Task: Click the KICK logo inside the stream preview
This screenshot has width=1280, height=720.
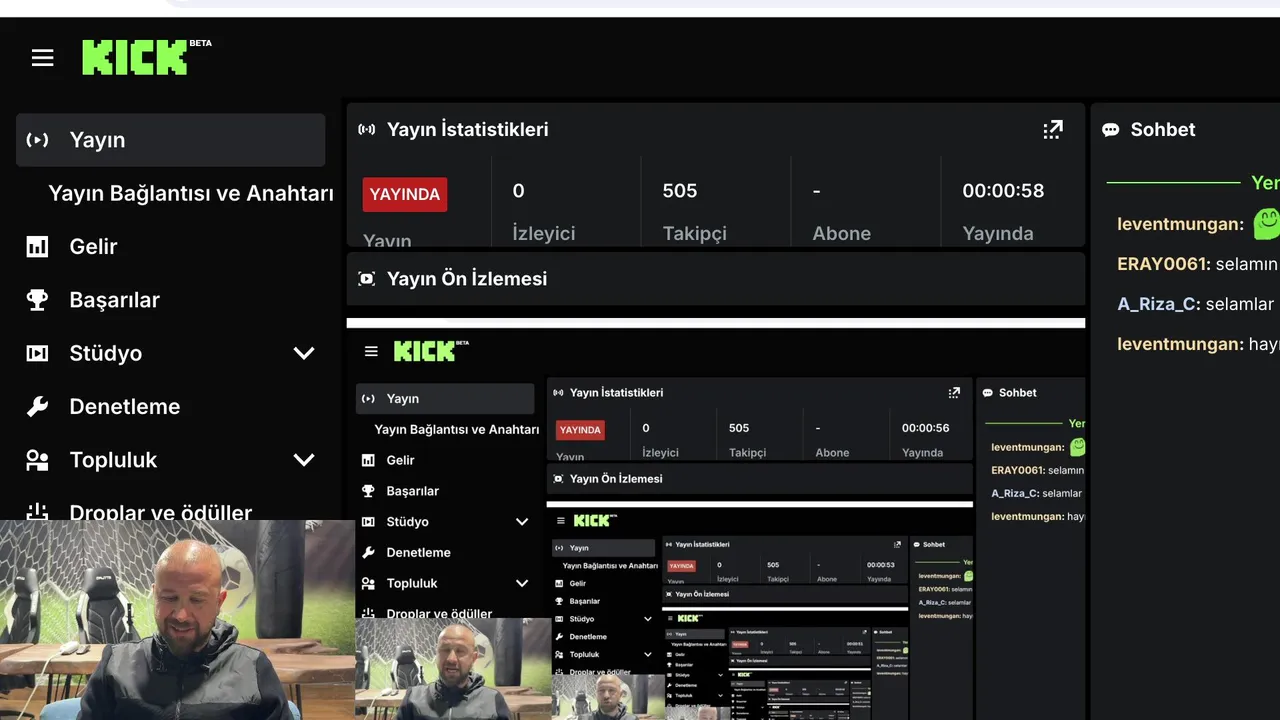Action: 431,350
